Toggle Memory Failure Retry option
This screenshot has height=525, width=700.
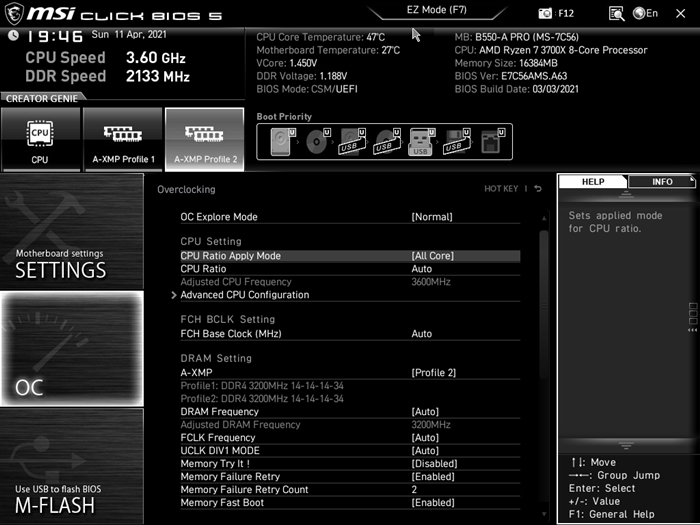[x=350, y=476]
